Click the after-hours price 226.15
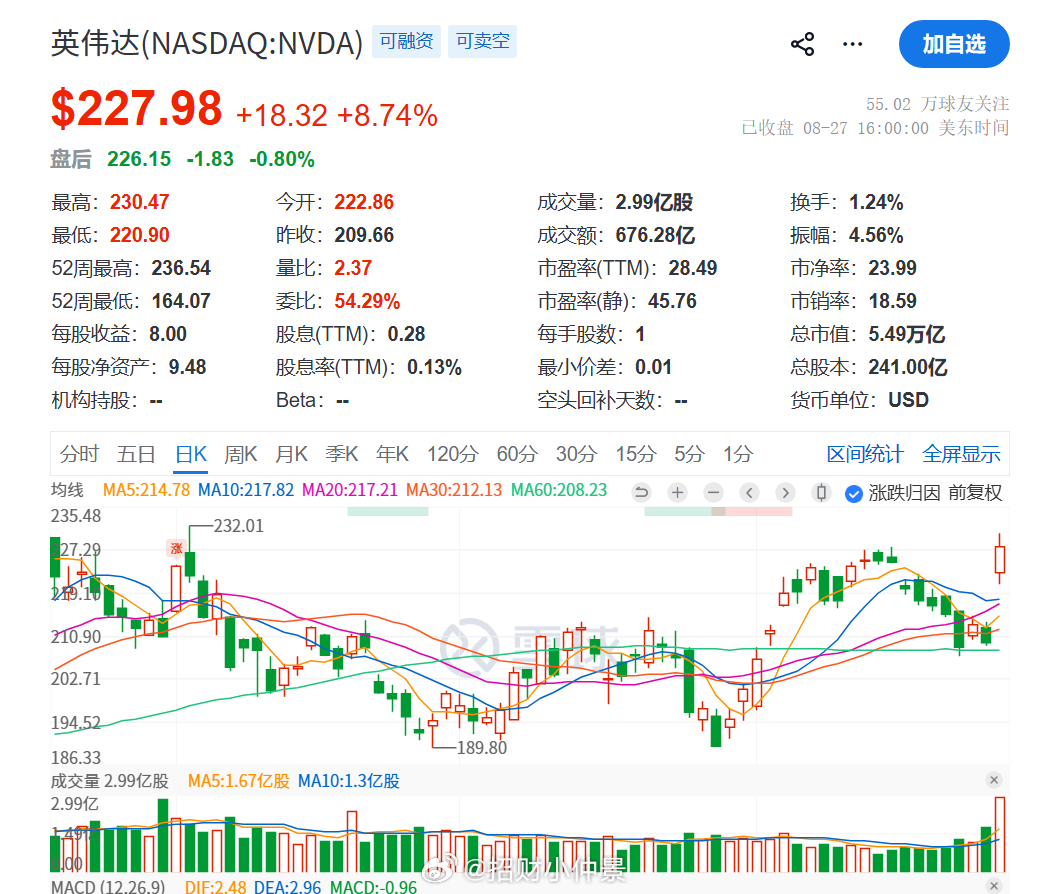 tap(139, 159)
